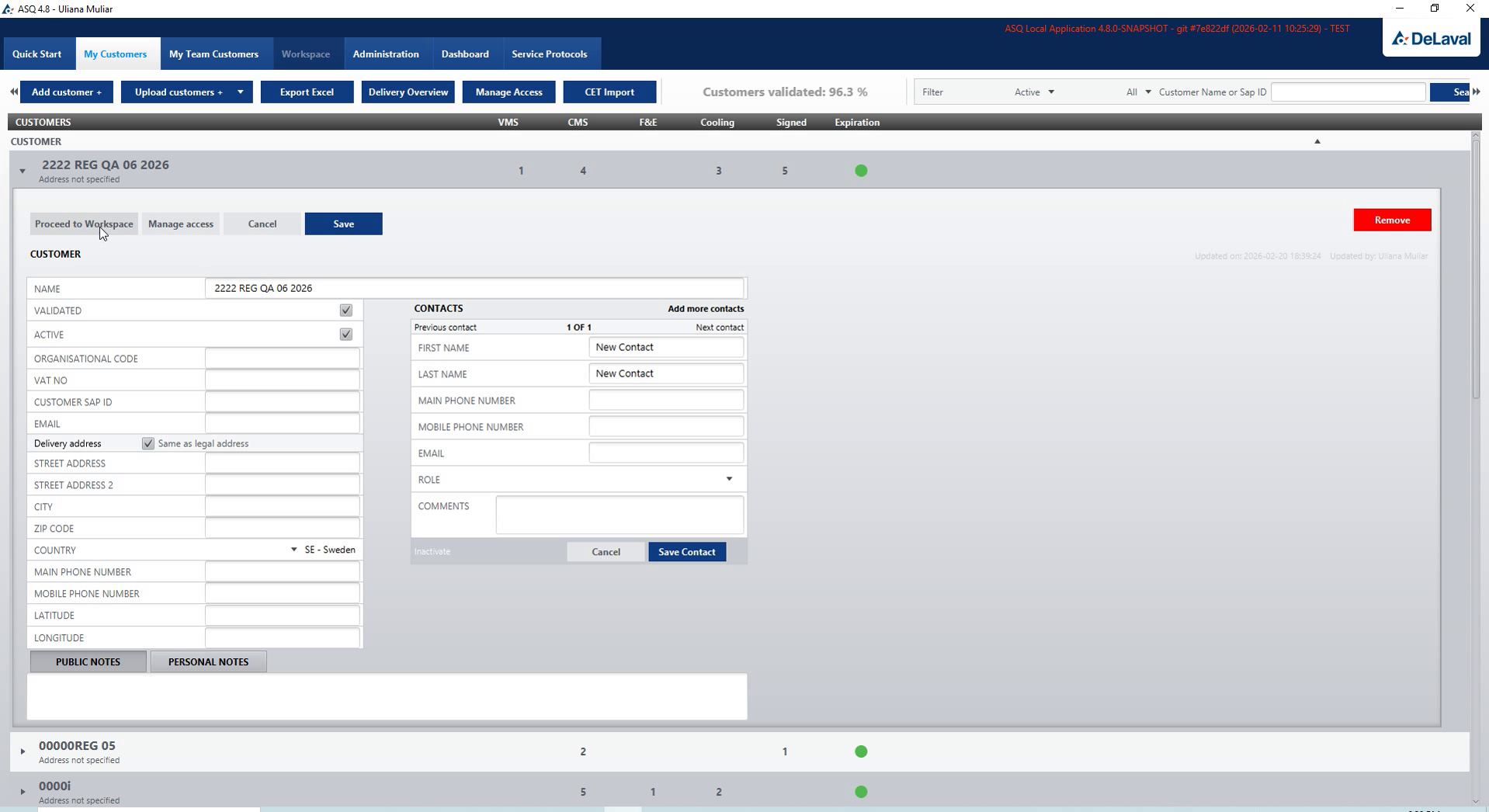
Task: Open the My Team Customers tab
Action: click(x=213, y=54)
